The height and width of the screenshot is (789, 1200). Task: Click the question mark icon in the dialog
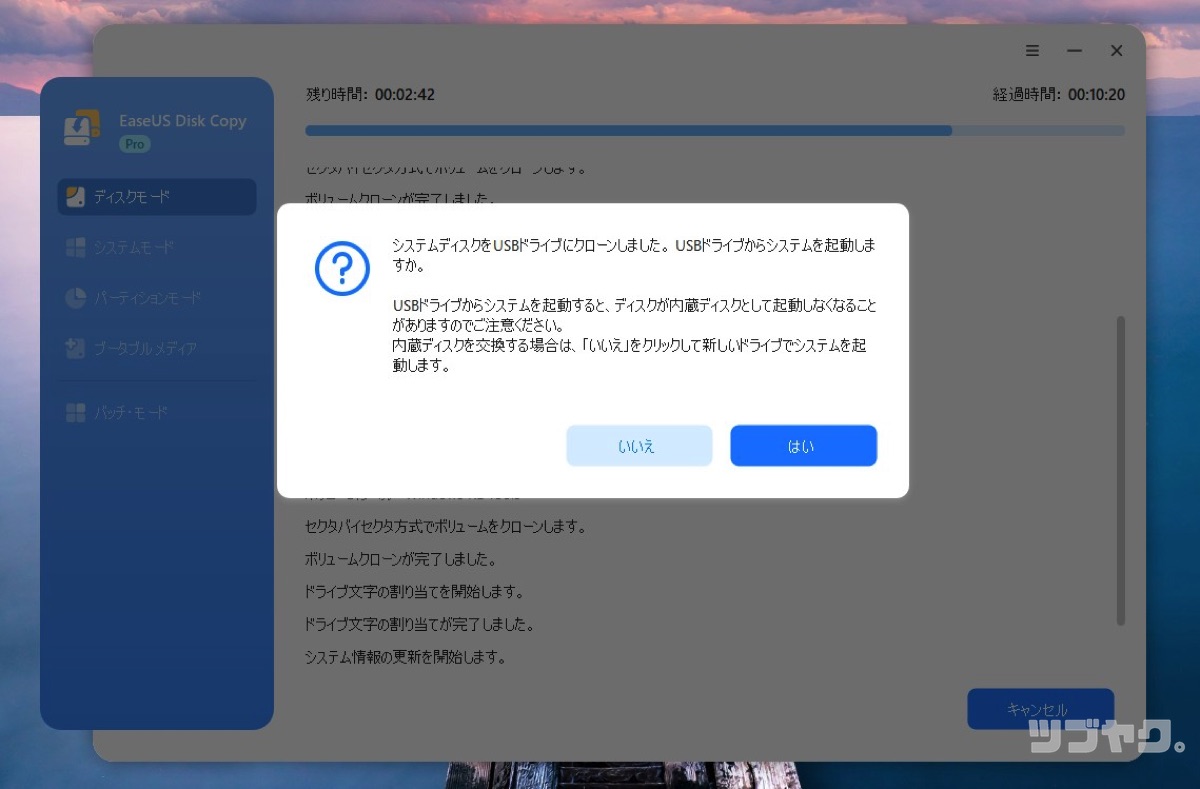342,268
